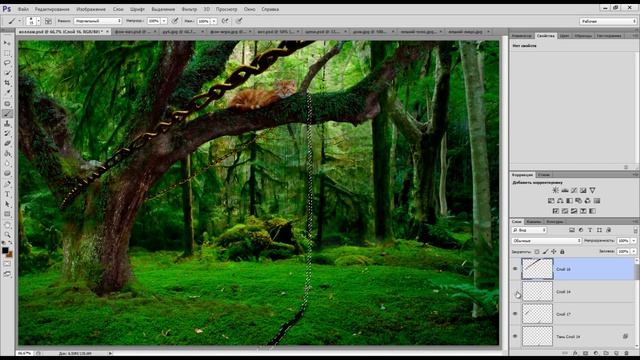Viewport: 640px width, 360px height.
Task: Add a Photo Filter adjustment
Action: (578, 200)
